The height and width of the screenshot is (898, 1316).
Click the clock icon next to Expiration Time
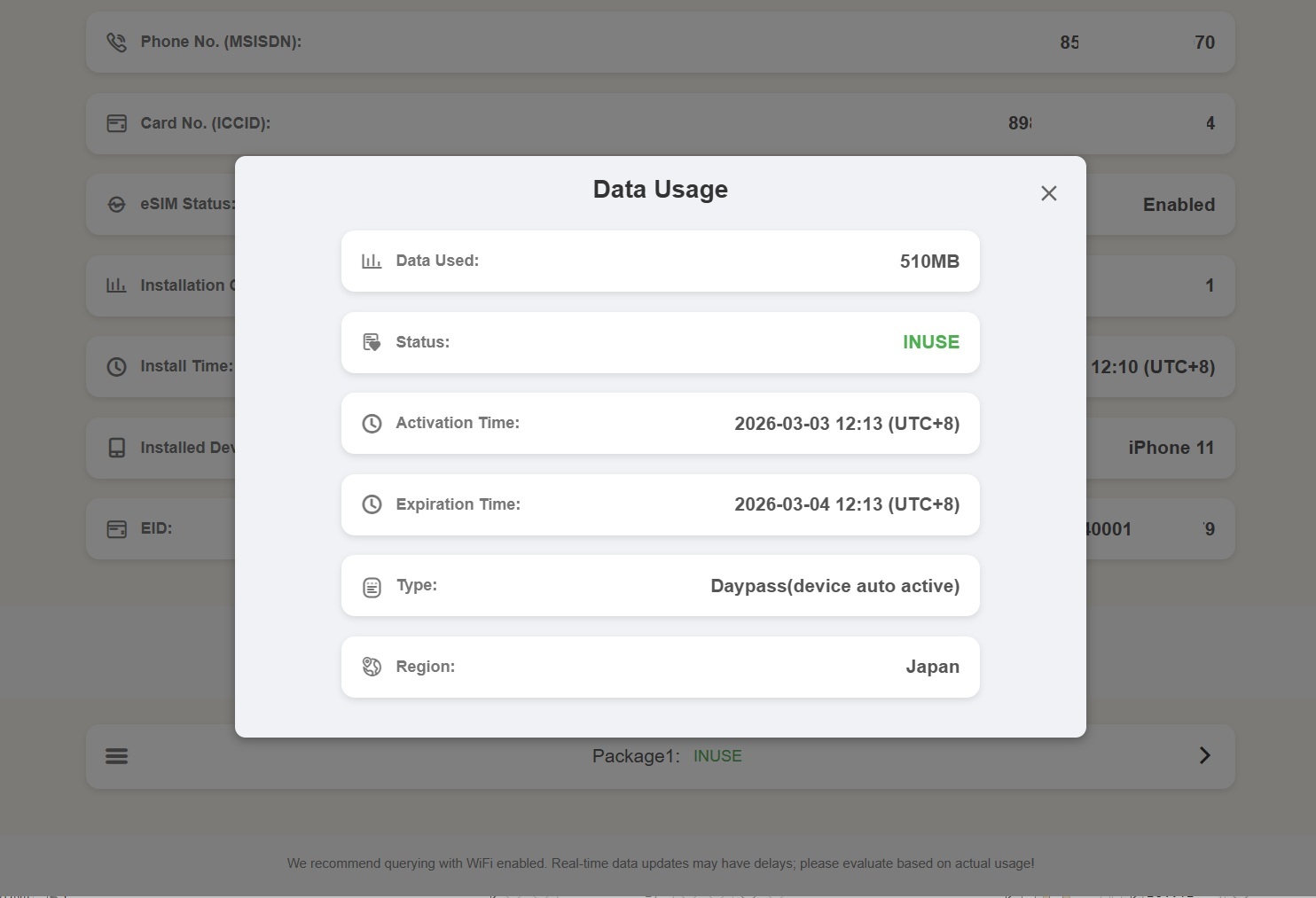point(372,504)
